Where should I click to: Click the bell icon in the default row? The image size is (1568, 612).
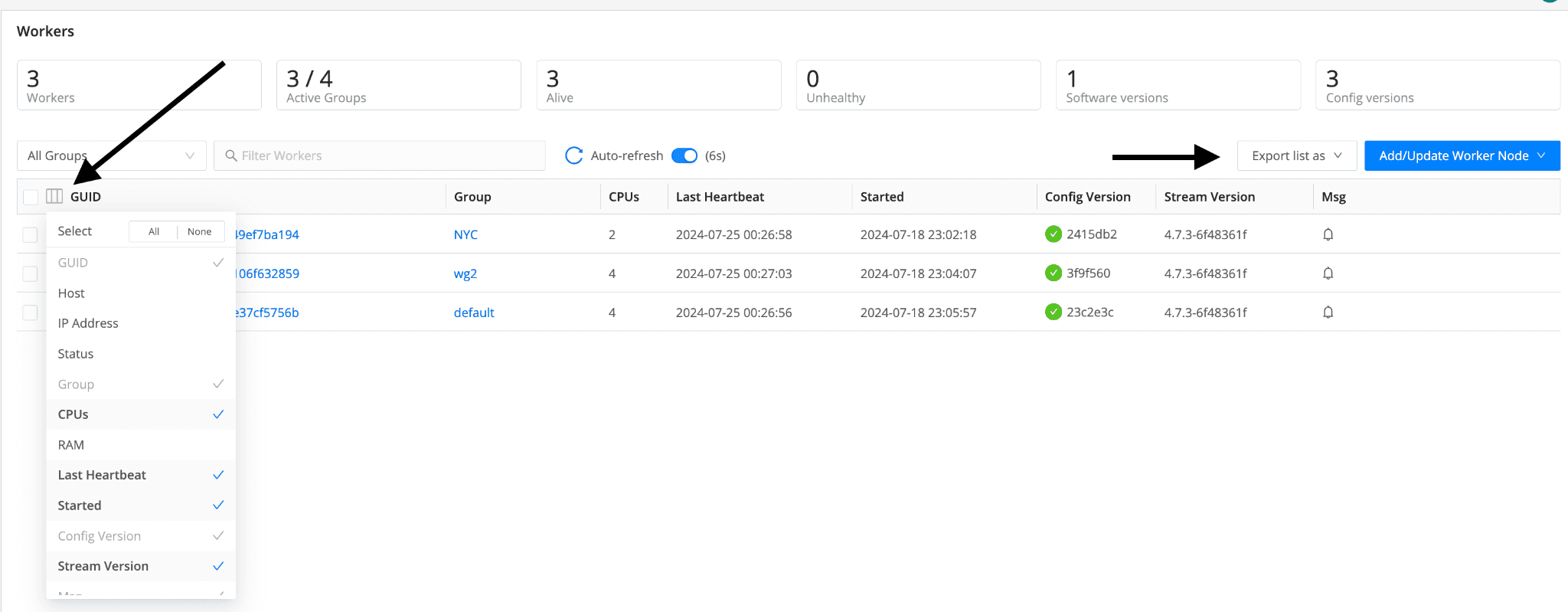(x=1328, y=313)
